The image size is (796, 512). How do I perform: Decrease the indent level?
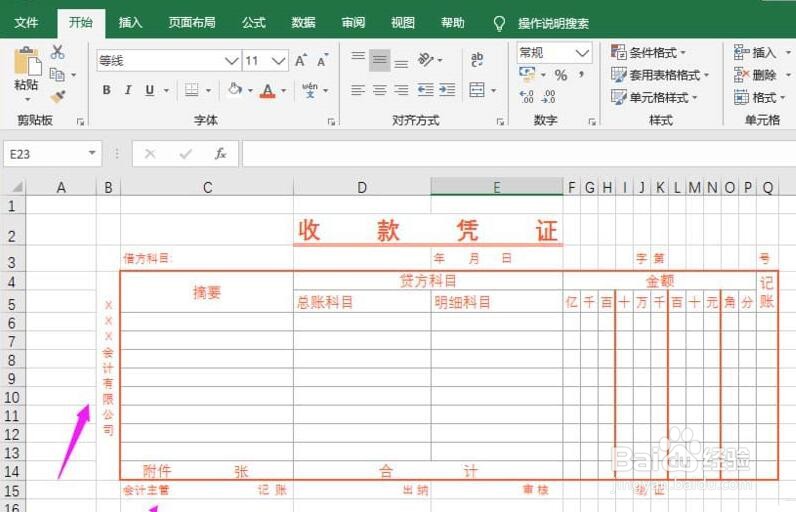point(425,90)
